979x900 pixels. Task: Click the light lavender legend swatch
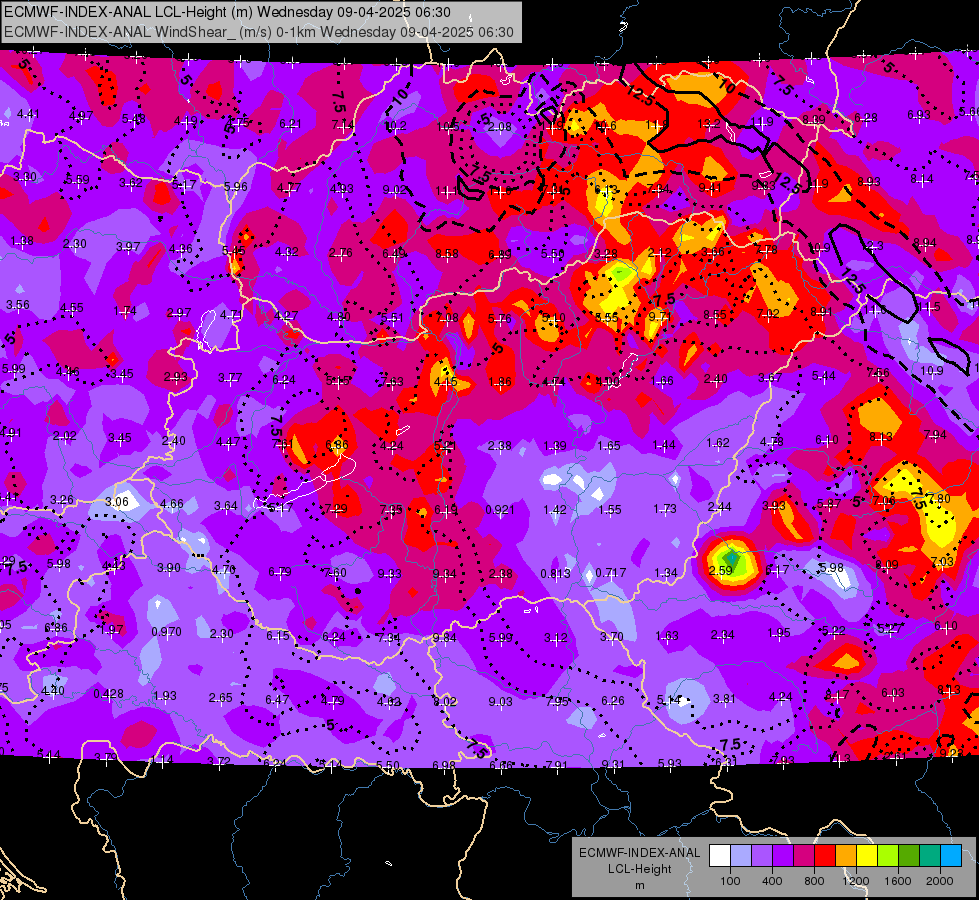tap(741, 856)
